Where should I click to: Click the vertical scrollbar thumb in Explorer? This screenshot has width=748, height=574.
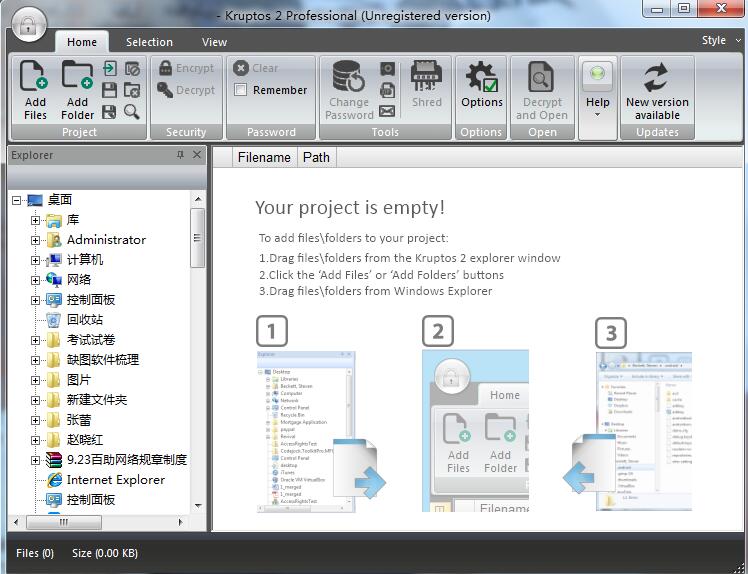pyautogui.click(x=197, y=238)
